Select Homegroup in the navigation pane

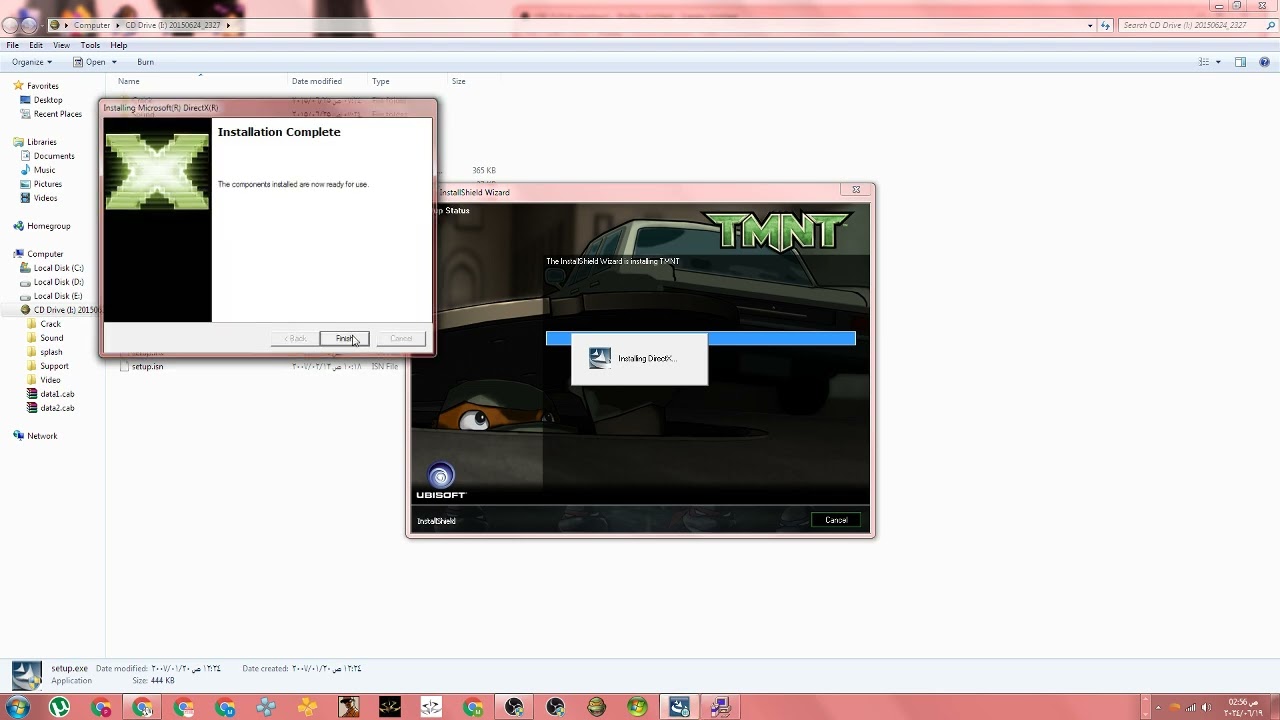pos(48,226)
